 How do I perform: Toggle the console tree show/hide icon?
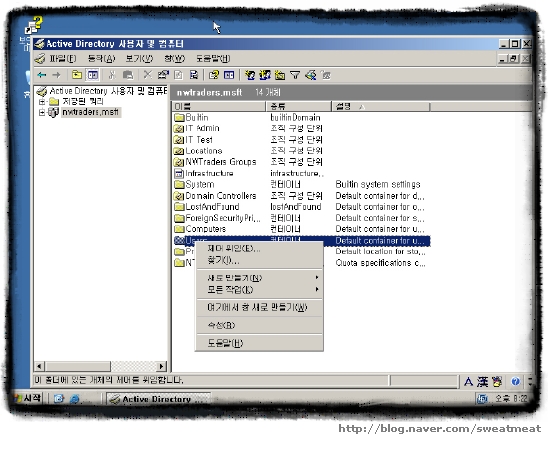93,75
